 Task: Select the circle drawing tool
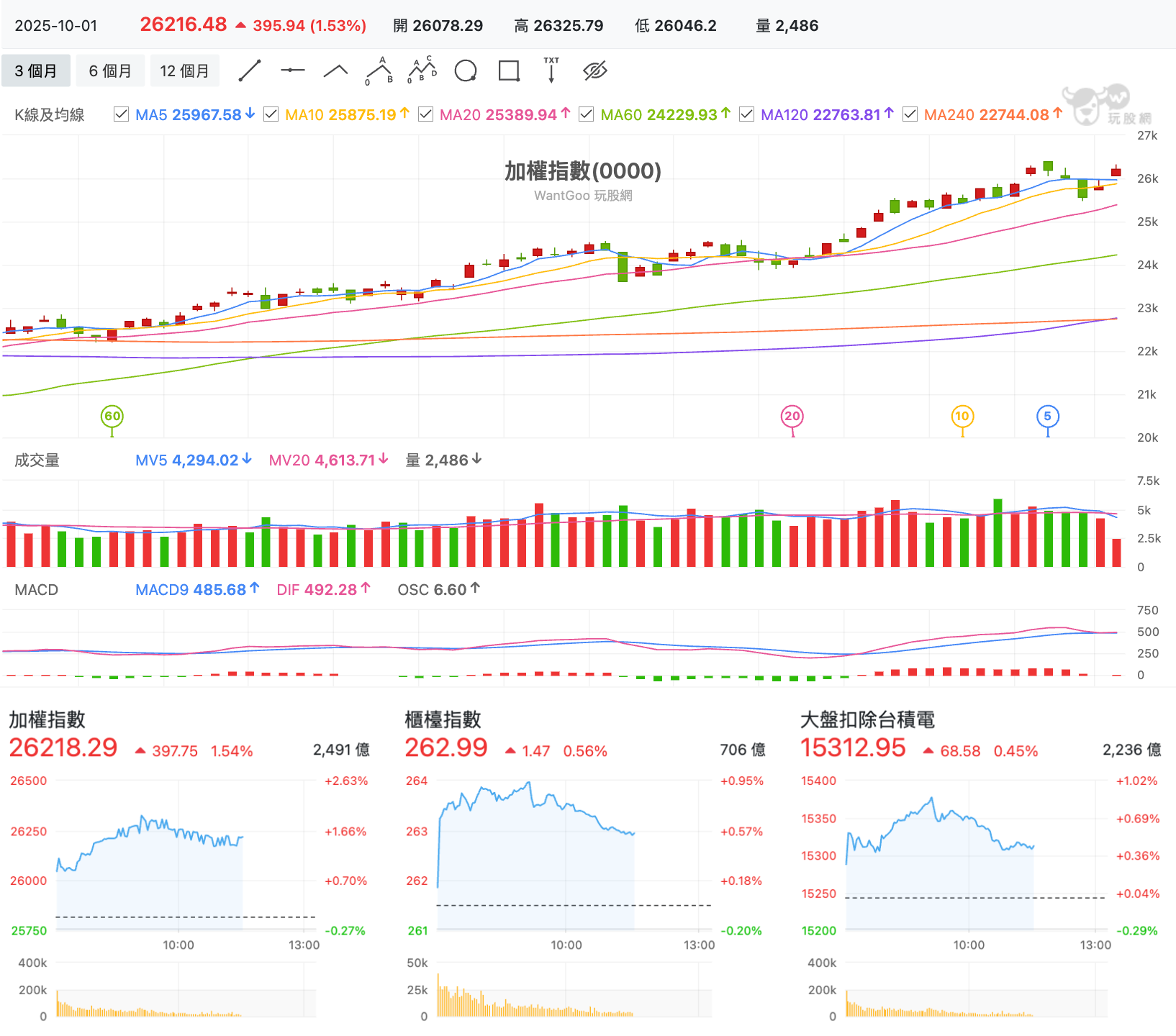(x=466, y=71)
